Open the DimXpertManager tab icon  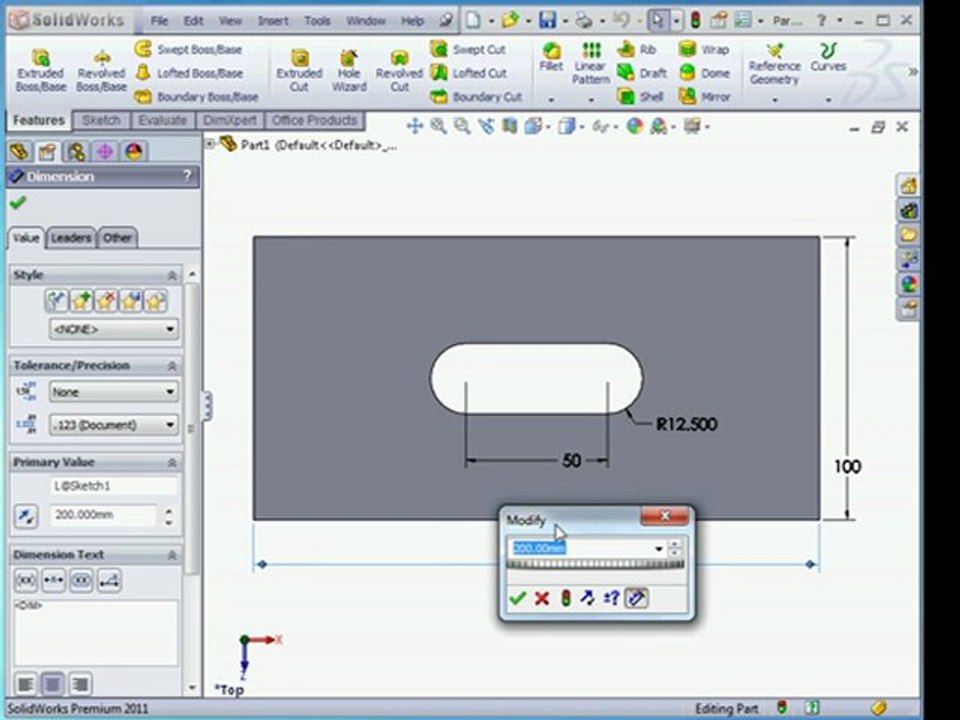click(x=105, y=151)
